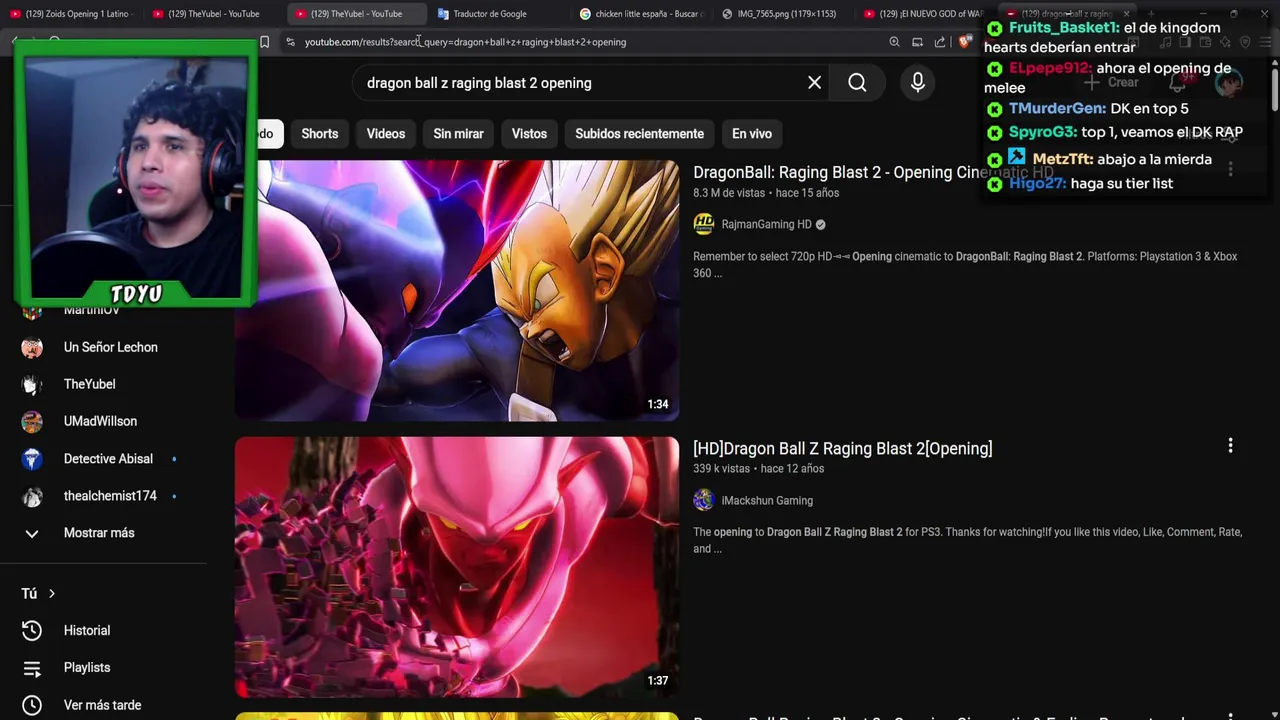Click the 1:37 duration badge
1280x720 pixels.
click(x=657, y=680)
